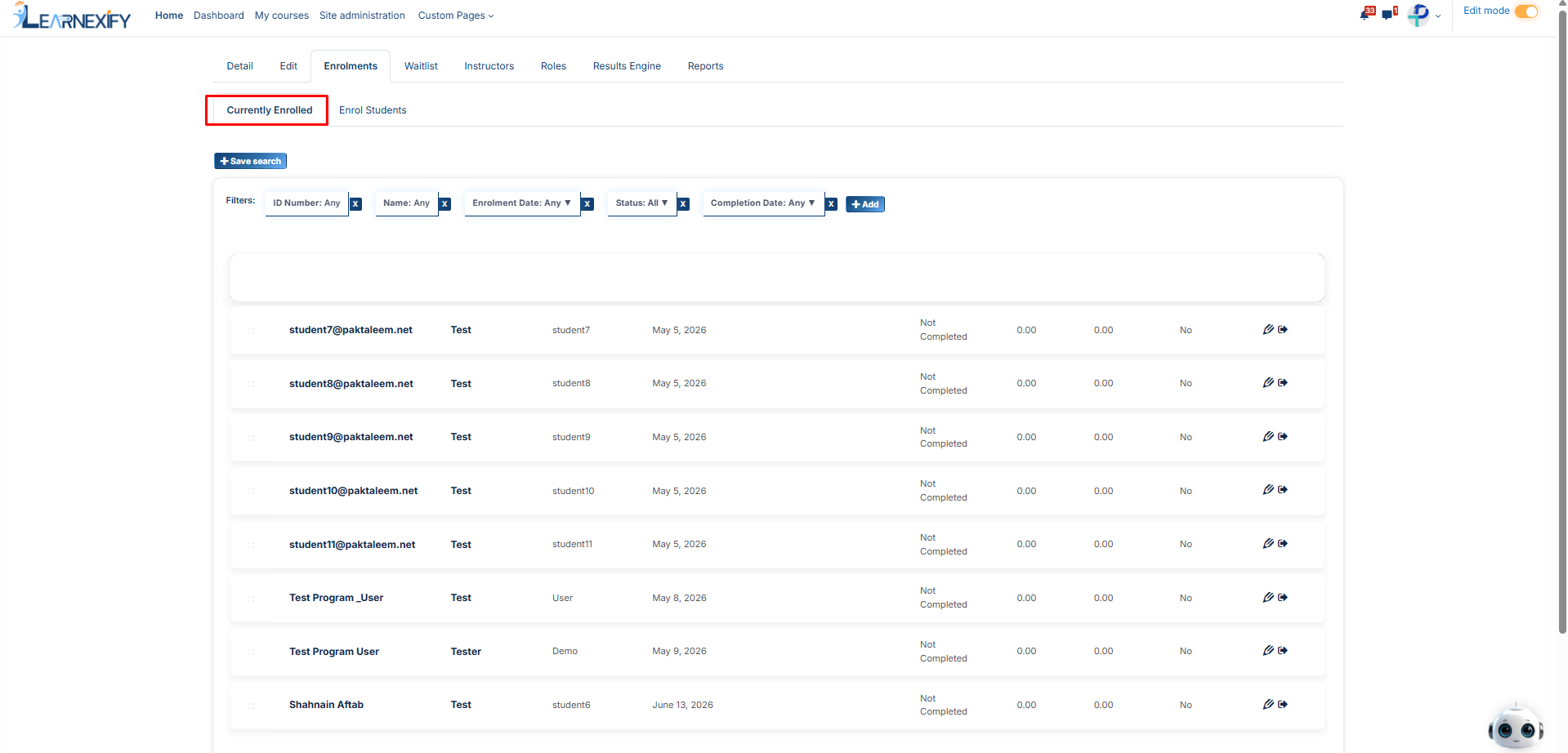Unenrol Test Program User (Tester) via exit icon
This screenshot has width=1568, height=753.
1283,651
